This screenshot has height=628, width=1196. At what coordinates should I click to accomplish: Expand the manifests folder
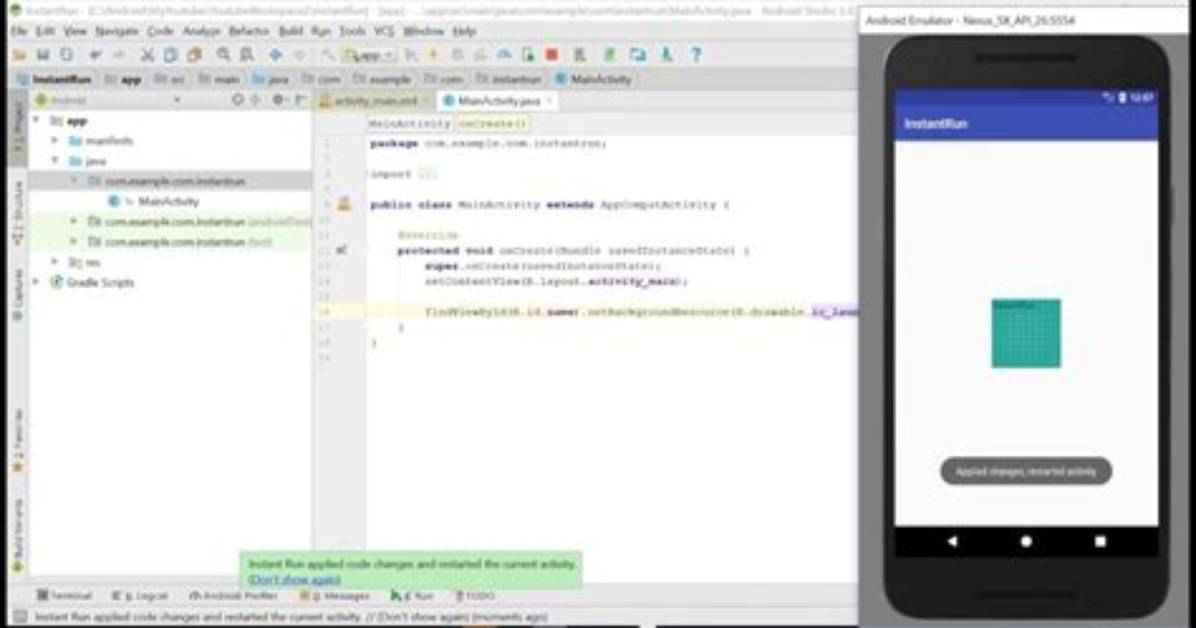click(x=55, y=140)
